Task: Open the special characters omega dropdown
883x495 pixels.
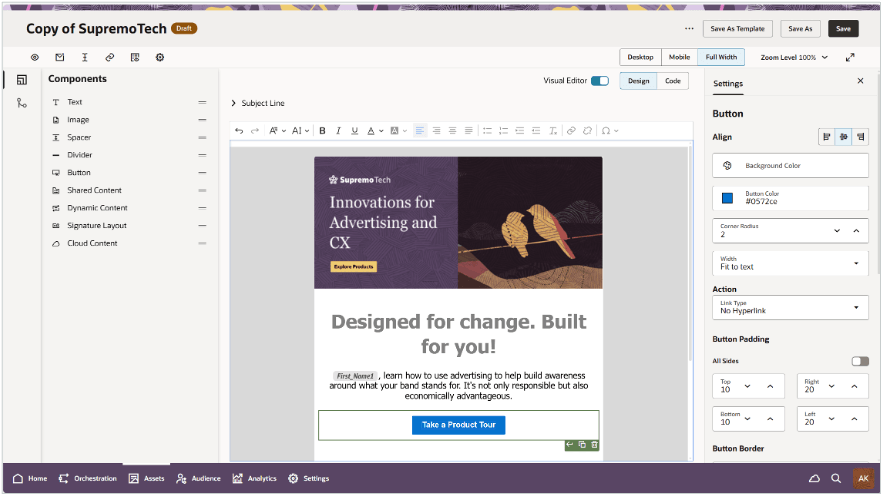Action: click(610, 131)
